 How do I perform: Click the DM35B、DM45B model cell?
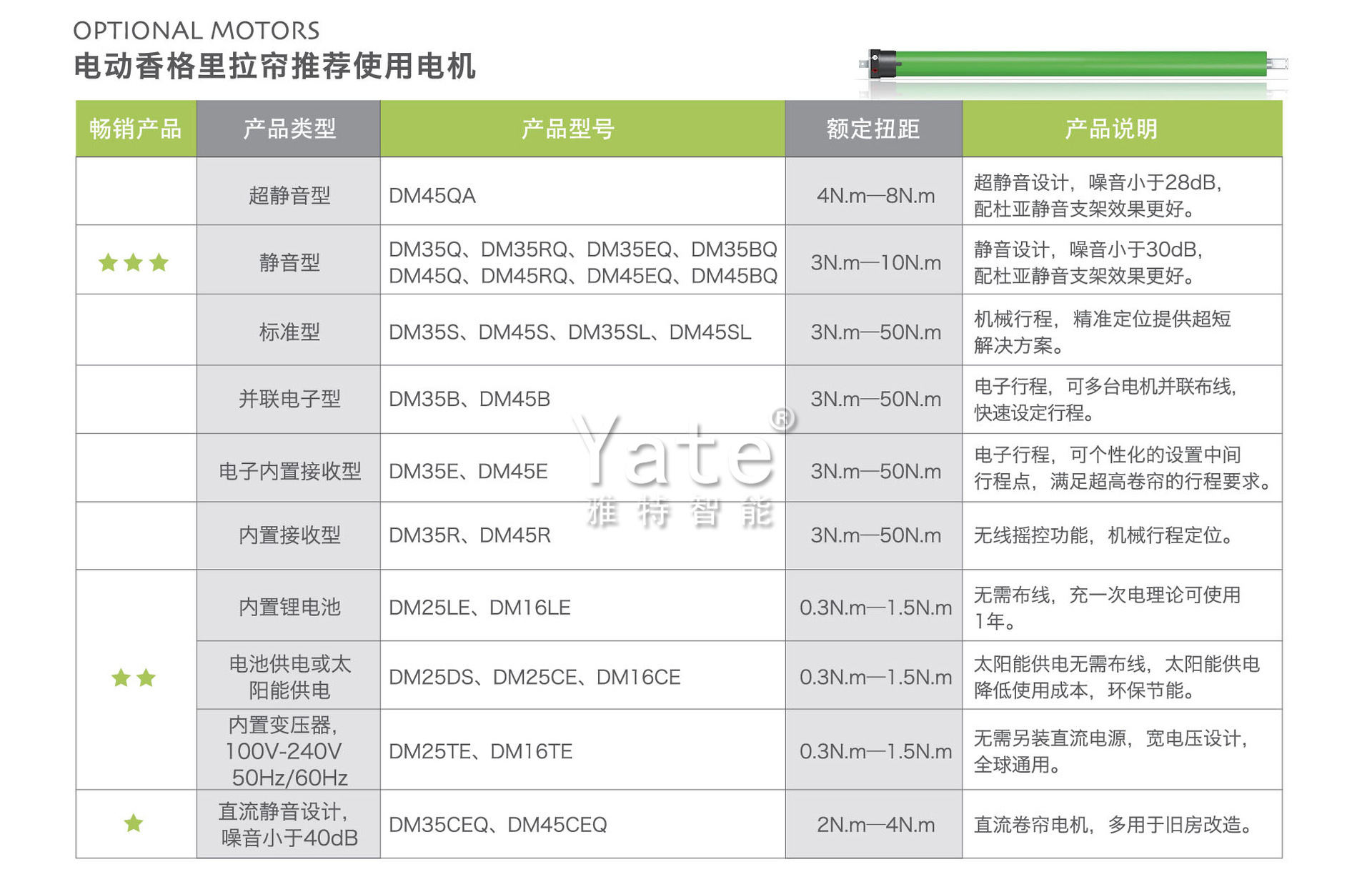tap(582, 400)
